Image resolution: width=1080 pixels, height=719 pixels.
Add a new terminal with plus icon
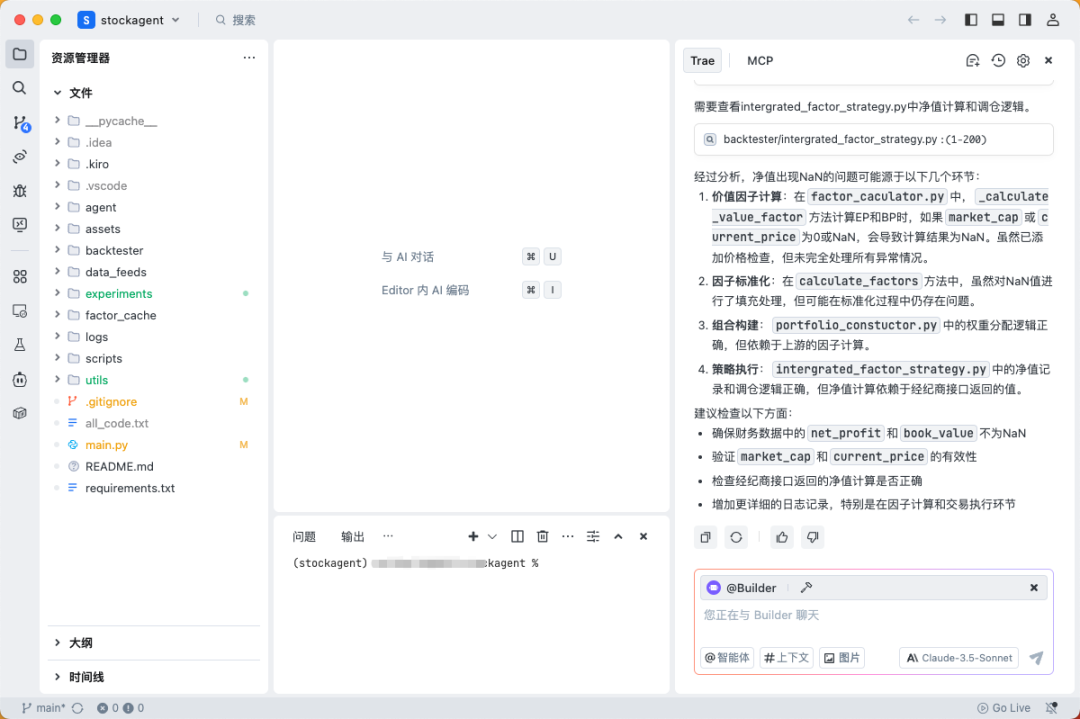pyautogui.click(x=473, y=536)
